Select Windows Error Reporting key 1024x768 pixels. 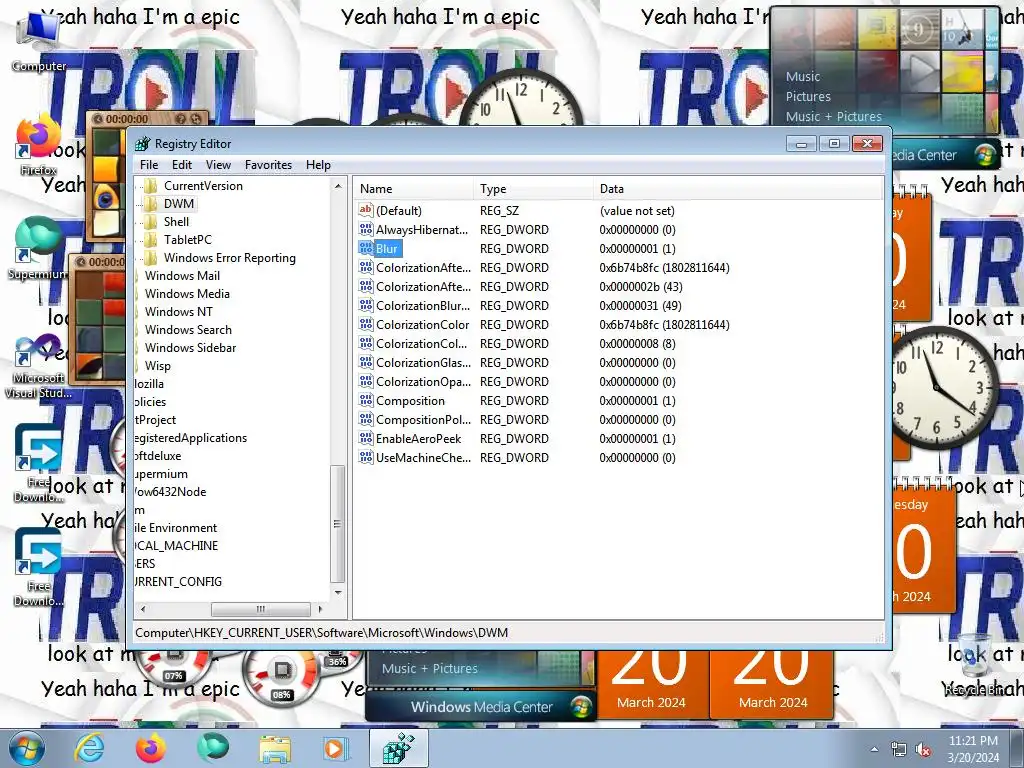point(229,258)
